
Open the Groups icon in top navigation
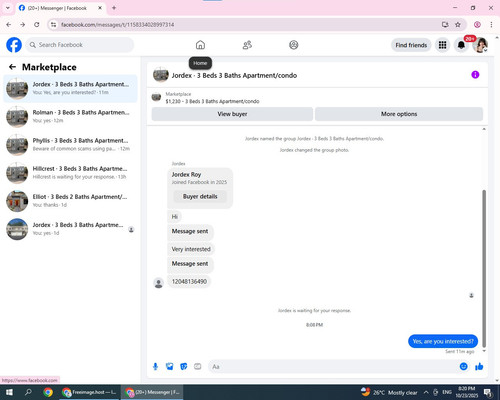[294, 45]
